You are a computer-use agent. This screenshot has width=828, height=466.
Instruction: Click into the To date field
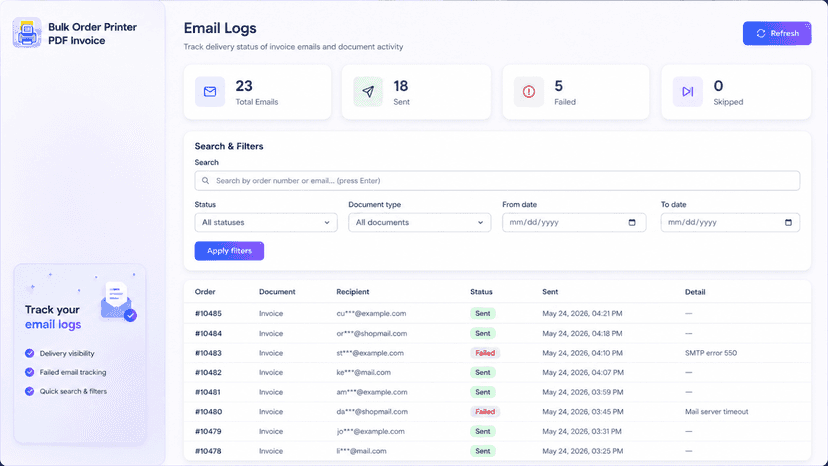[730, 222]
